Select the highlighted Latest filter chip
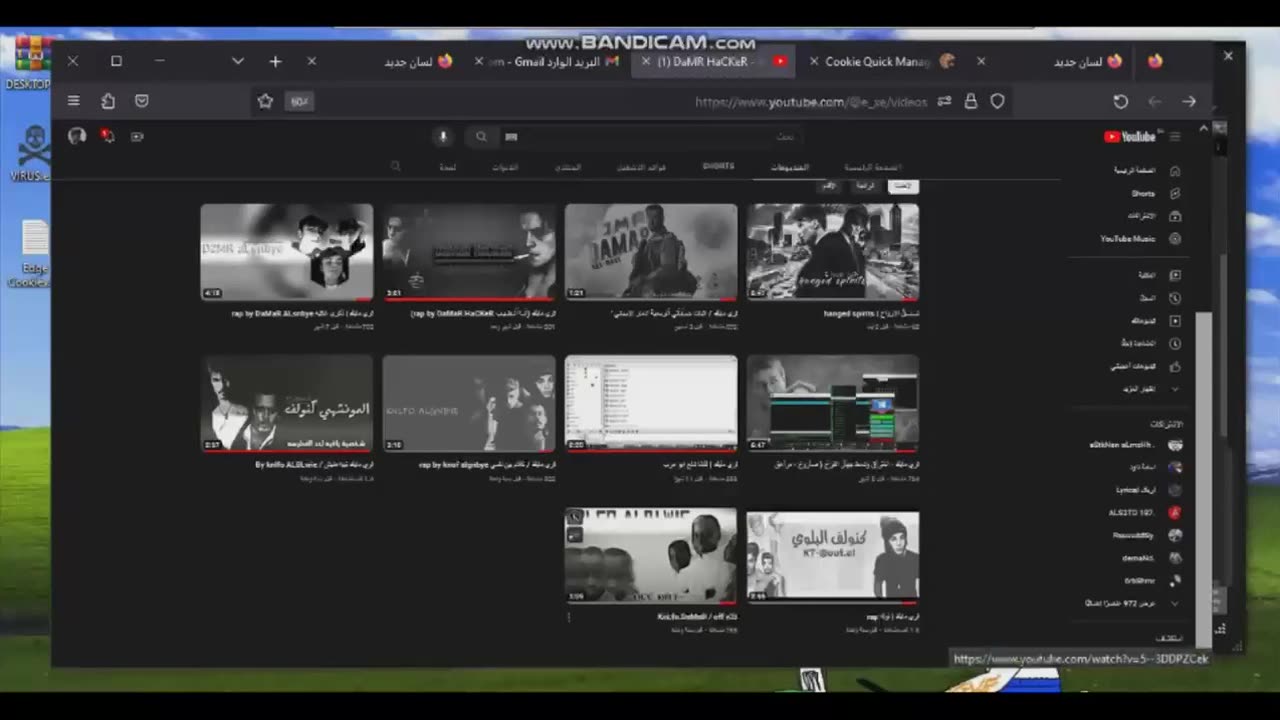The image size is (1280, 720). coord(903,186)
